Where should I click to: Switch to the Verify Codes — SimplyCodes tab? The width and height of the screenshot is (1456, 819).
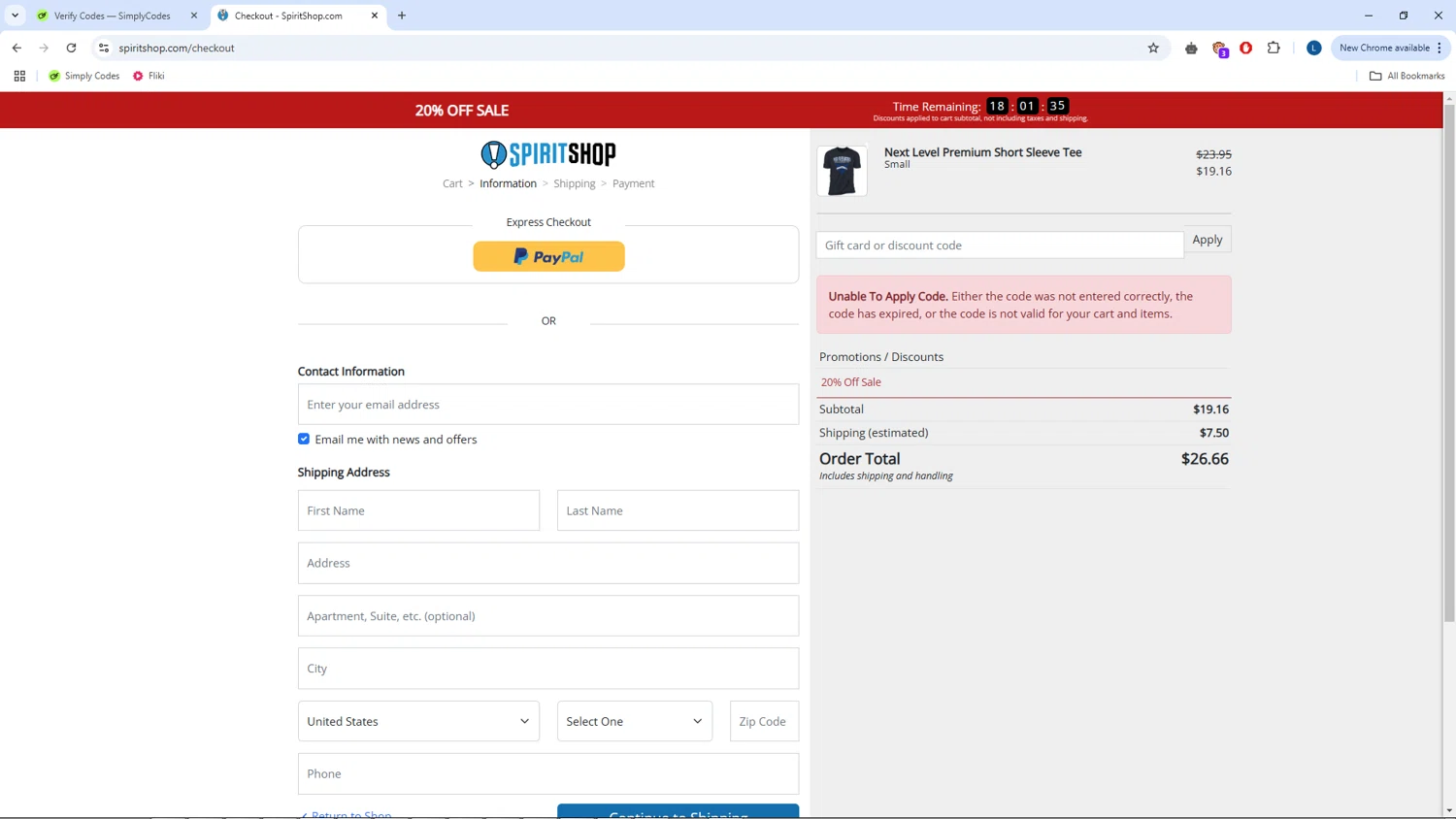112,16
